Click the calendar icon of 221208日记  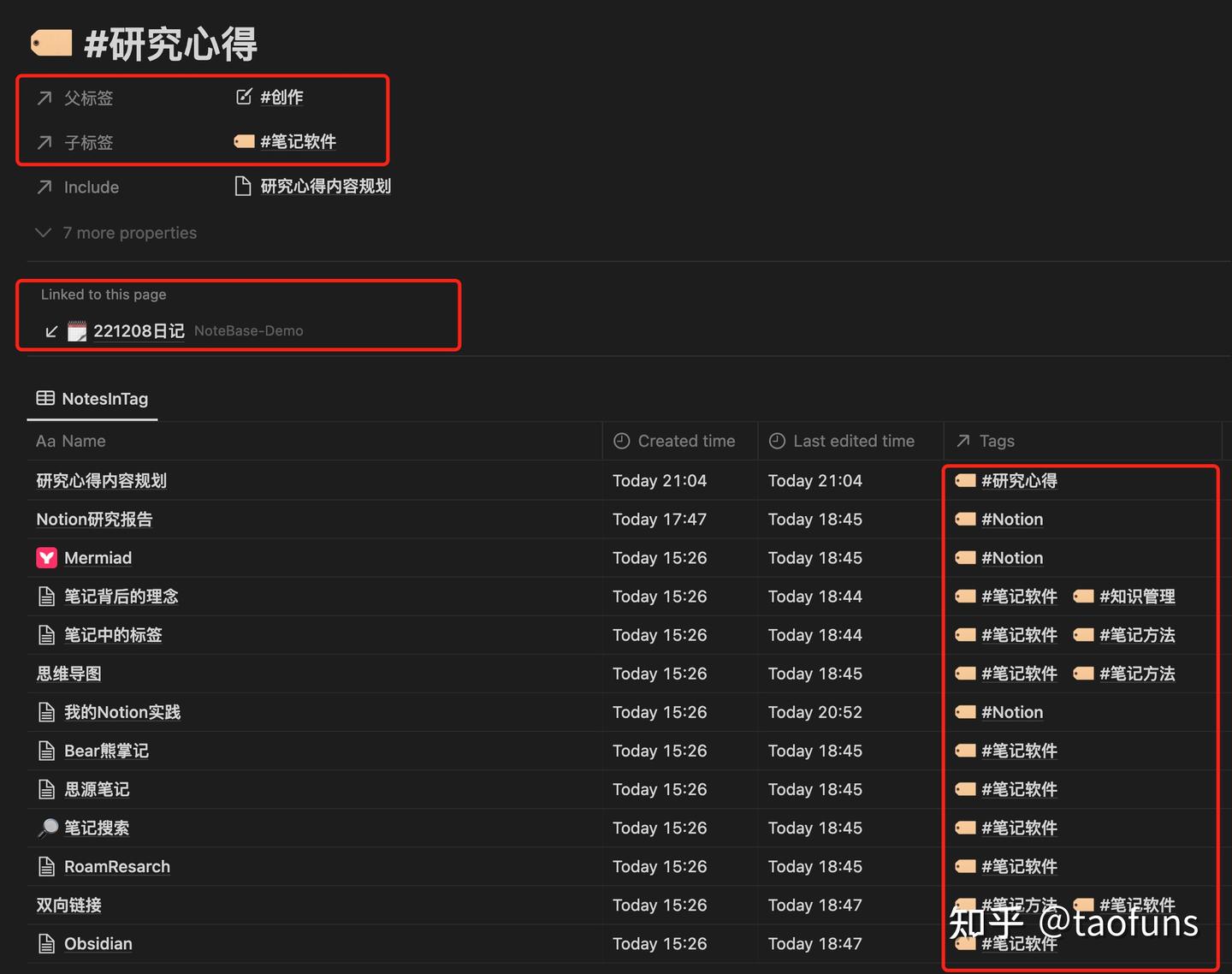pos(77,331)
